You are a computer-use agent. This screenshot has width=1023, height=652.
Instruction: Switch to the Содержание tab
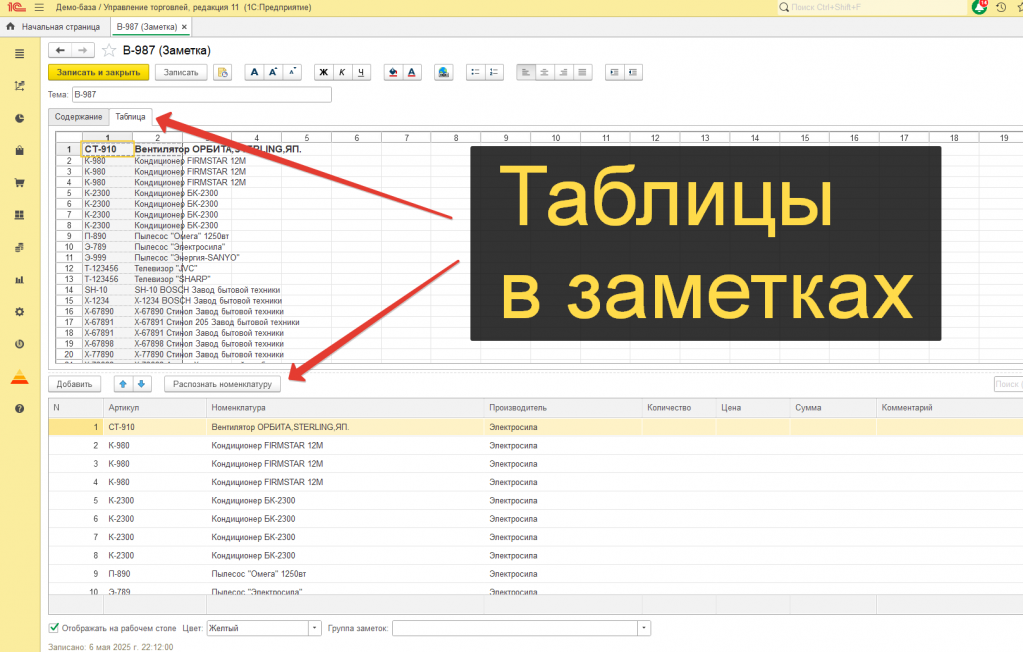78,117
